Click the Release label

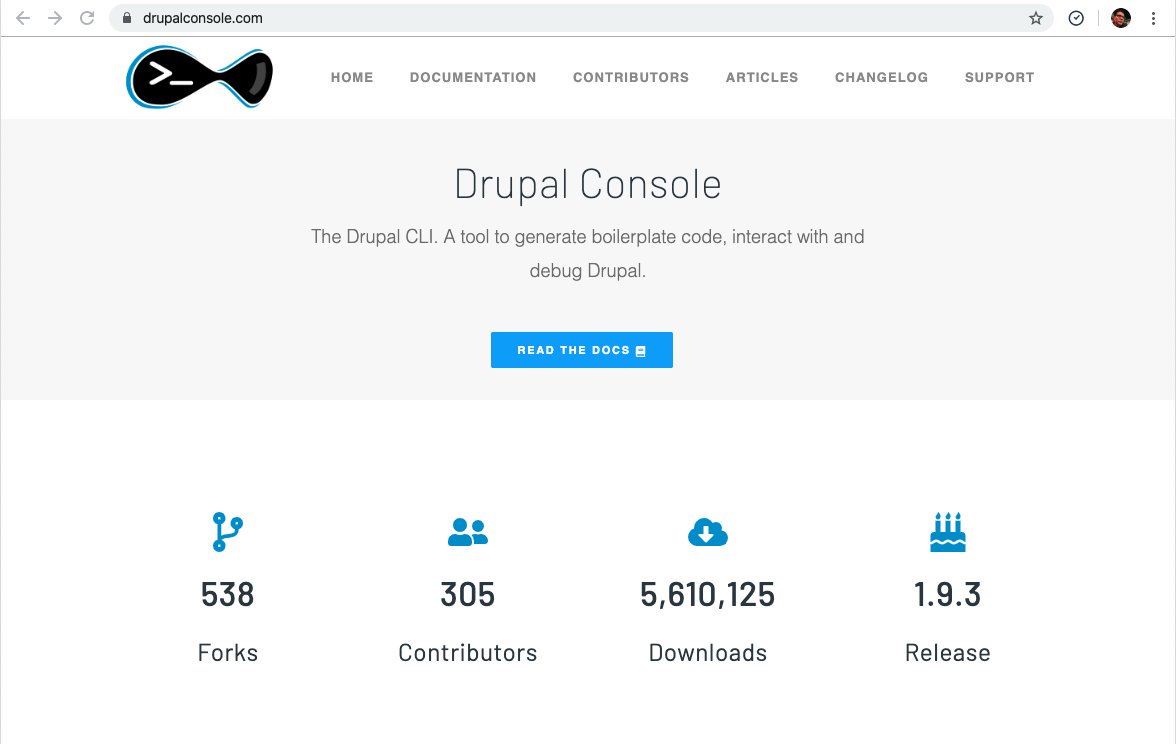click(948, 652)
